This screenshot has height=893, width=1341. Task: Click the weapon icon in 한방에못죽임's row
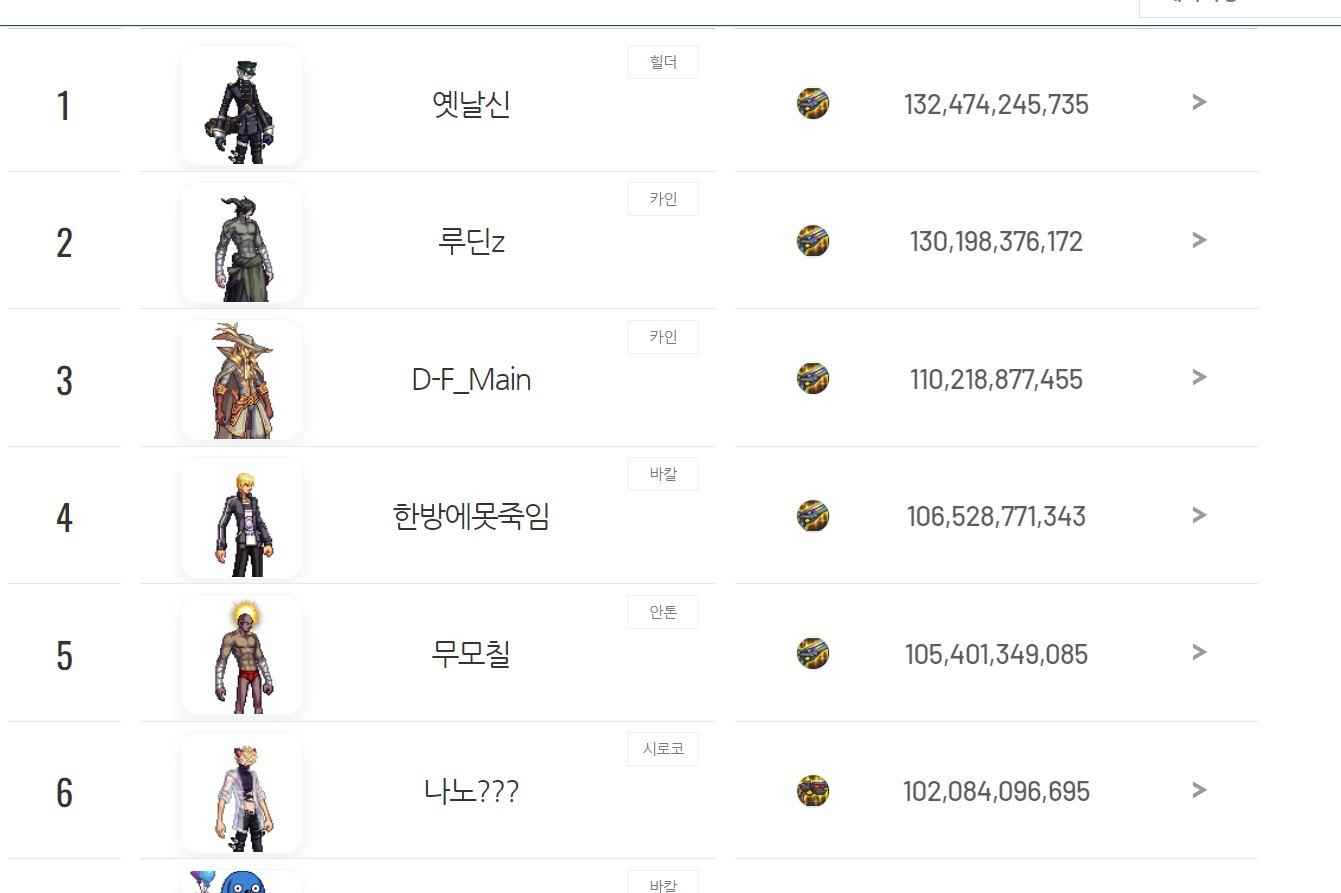pos(813,516)
